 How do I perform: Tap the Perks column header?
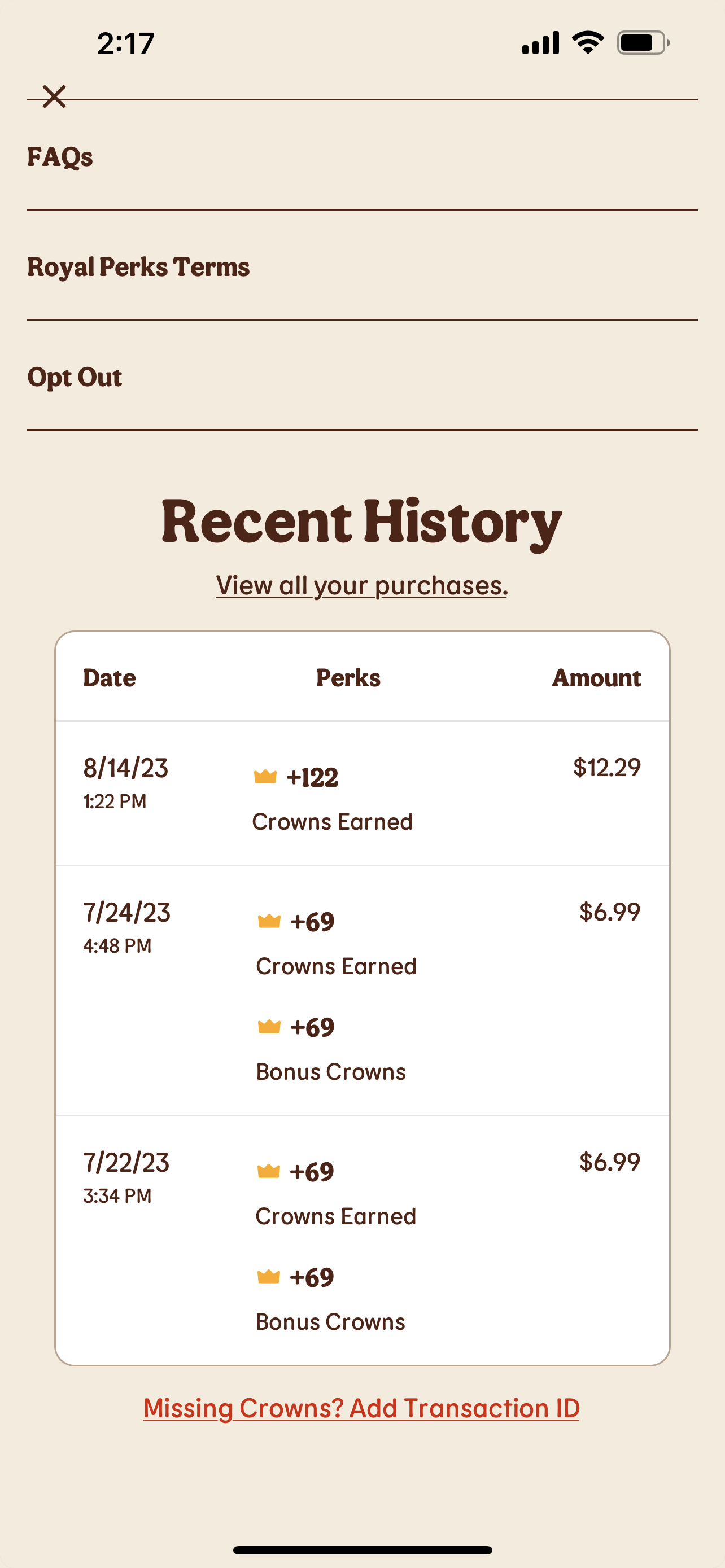348,678
